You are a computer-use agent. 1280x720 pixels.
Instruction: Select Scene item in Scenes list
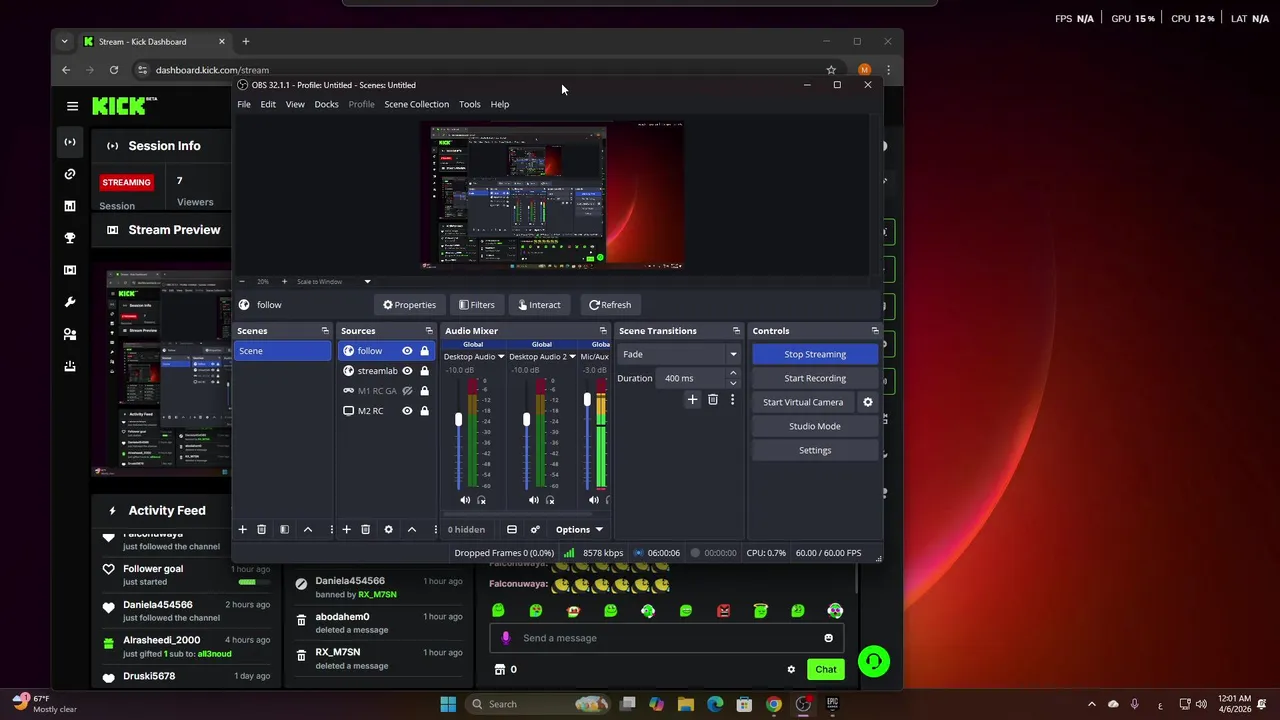coord(283,351)
